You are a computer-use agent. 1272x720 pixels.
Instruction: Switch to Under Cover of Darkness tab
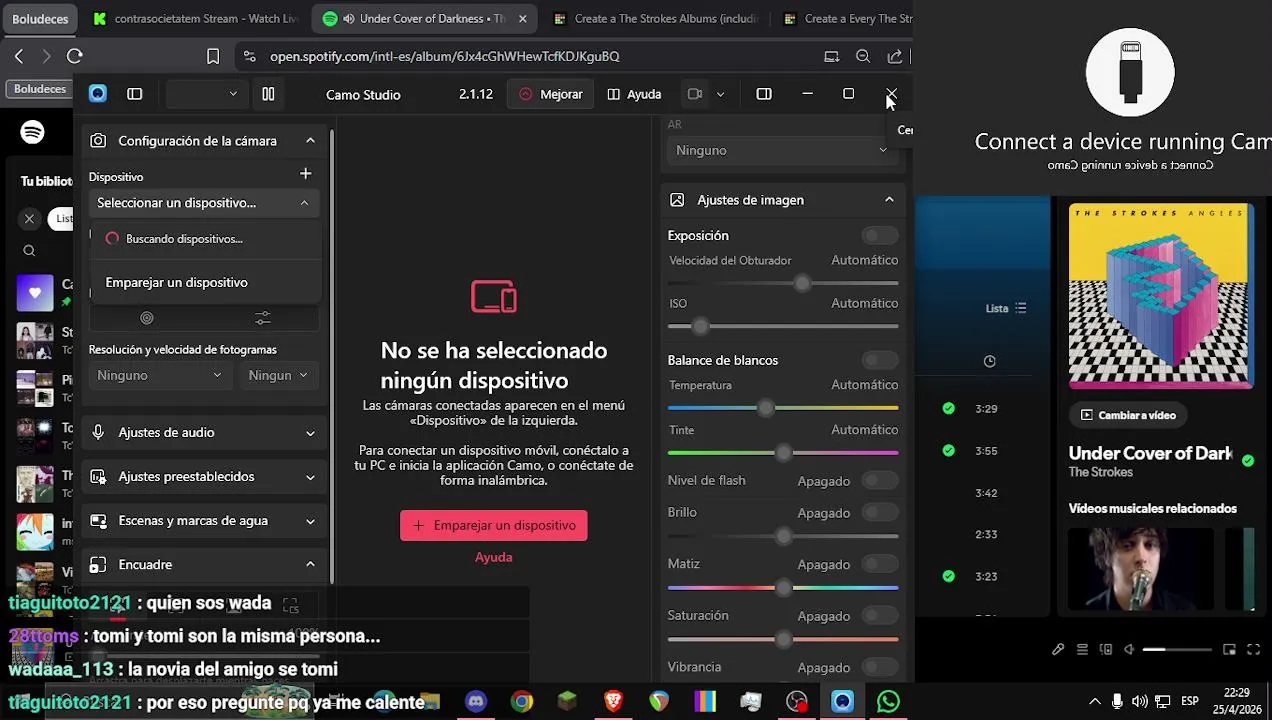click(426, 18)
